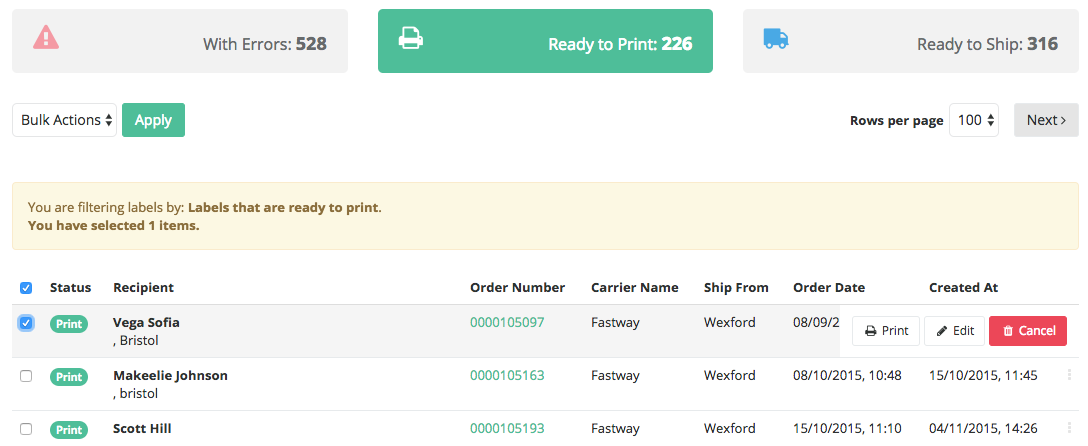Screen dimensions: 1088x446
Task: Toggle the select-all checkbox in table header
Action: coord(26,288)
